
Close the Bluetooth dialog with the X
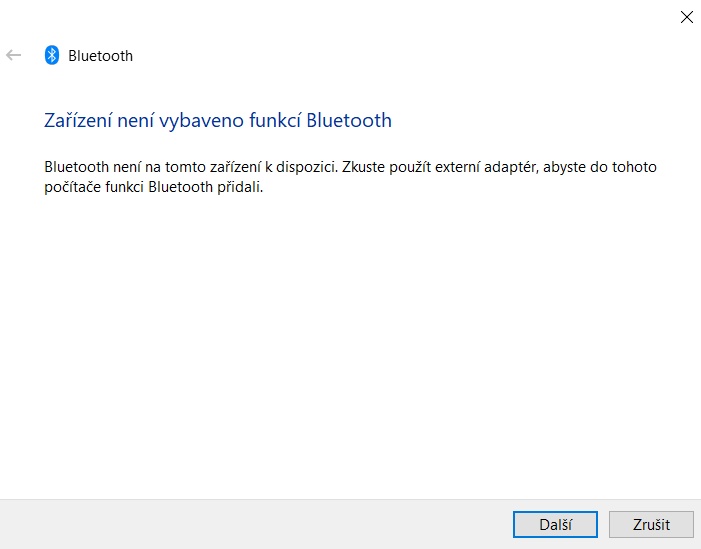(686, 16)
